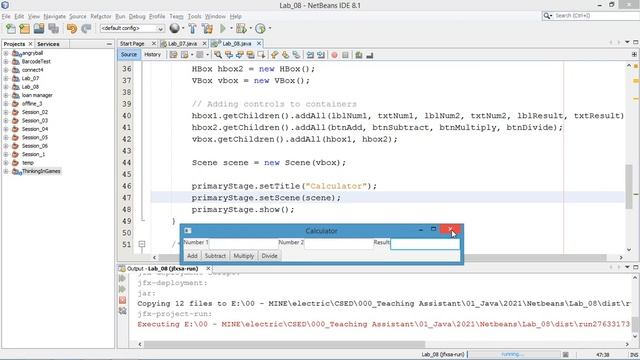Screen dimensions: 640x360
Task: Expand the BarcodeTest project node
Action: point(6,62)
